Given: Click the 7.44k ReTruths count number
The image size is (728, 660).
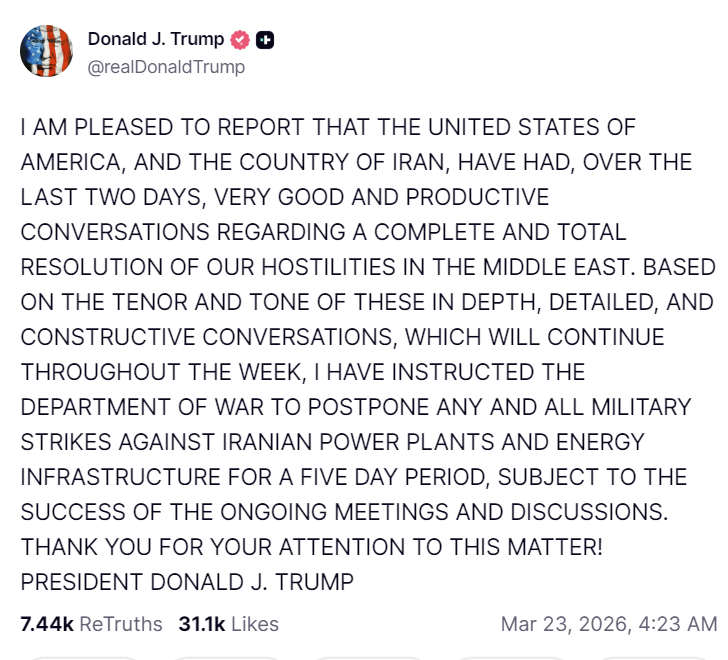Looking at the screenshot, I should (47, 624).
